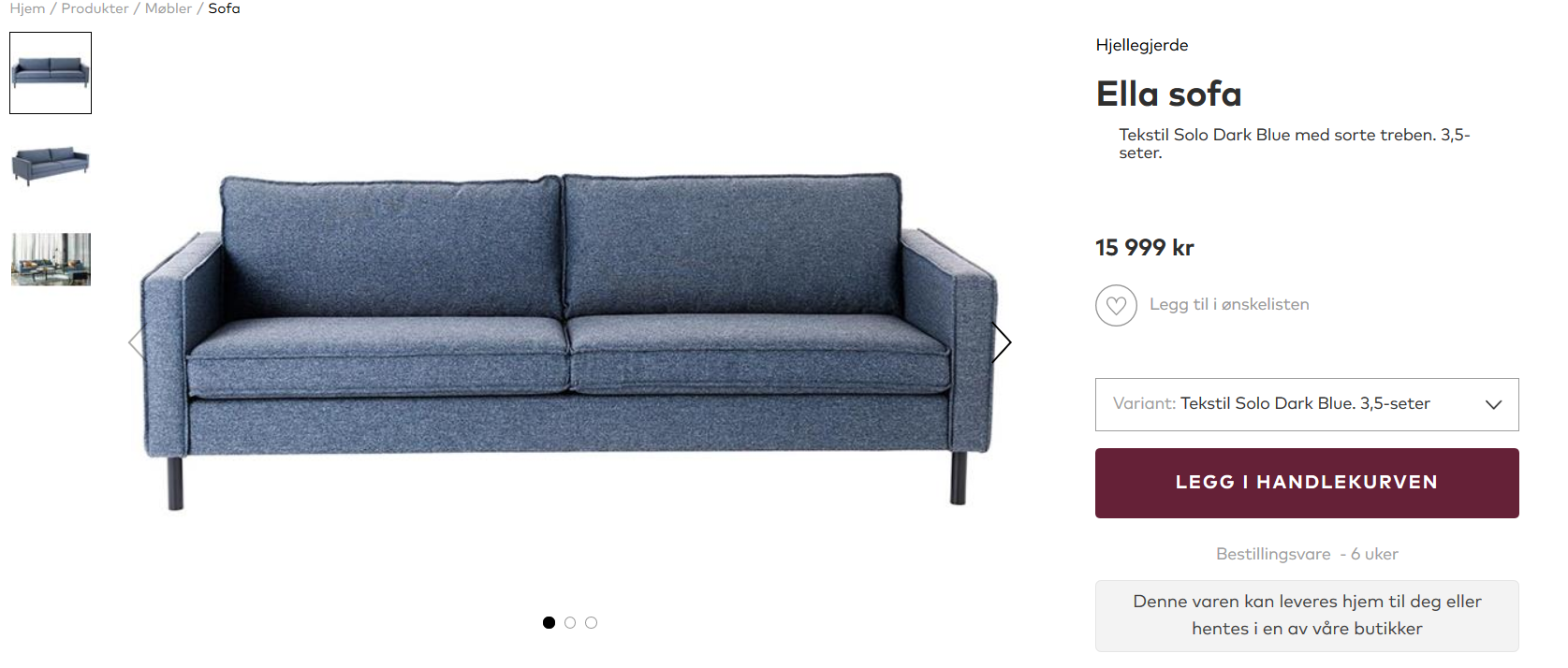The width and height of the screenshot is (1568, 668).
Task: Go to Hjem in the breadcrumb
Action: 27,8
